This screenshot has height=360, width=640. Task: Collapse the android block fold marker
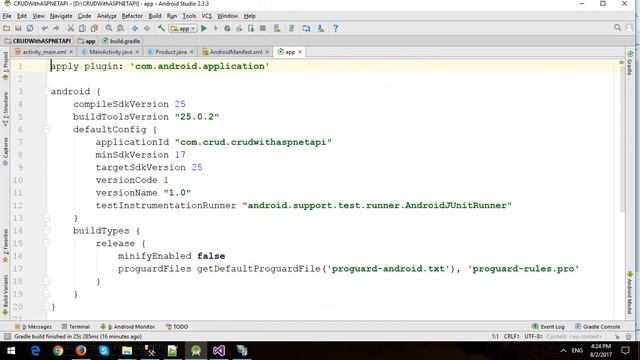46,91
